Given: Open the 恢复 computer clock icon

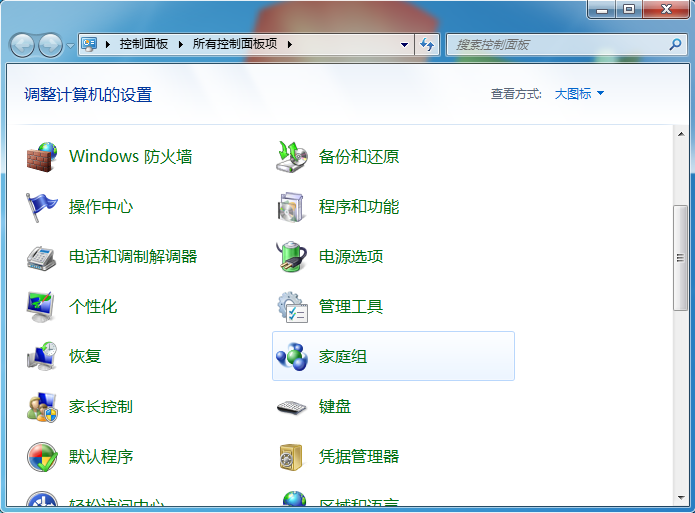Looking at the screenshot, I should [x=42, y=356].
